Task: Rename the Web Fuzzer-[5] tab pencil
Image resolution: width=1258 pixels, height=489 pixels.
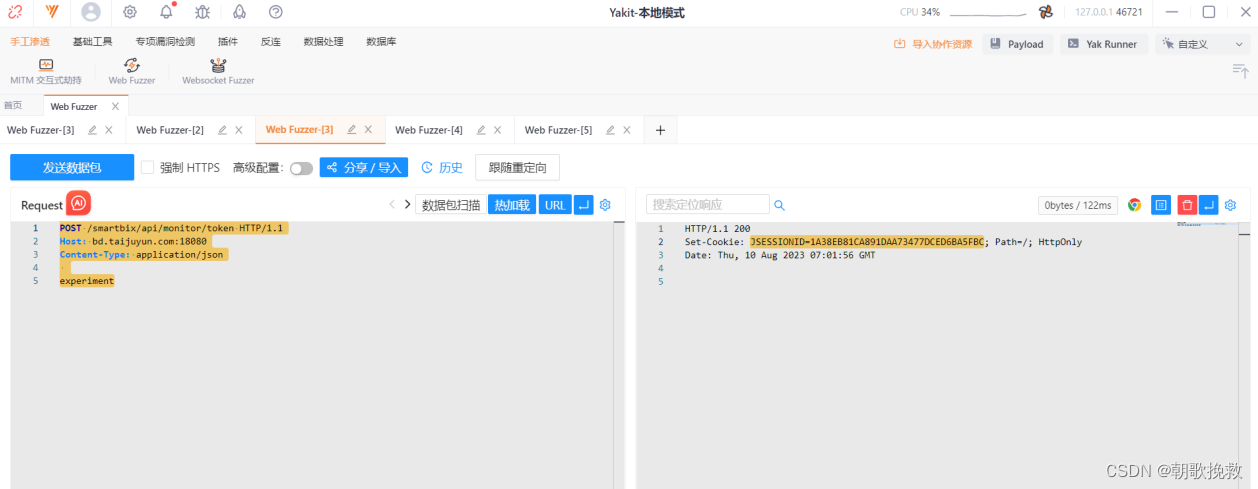Action: click(x=610, y=130)
